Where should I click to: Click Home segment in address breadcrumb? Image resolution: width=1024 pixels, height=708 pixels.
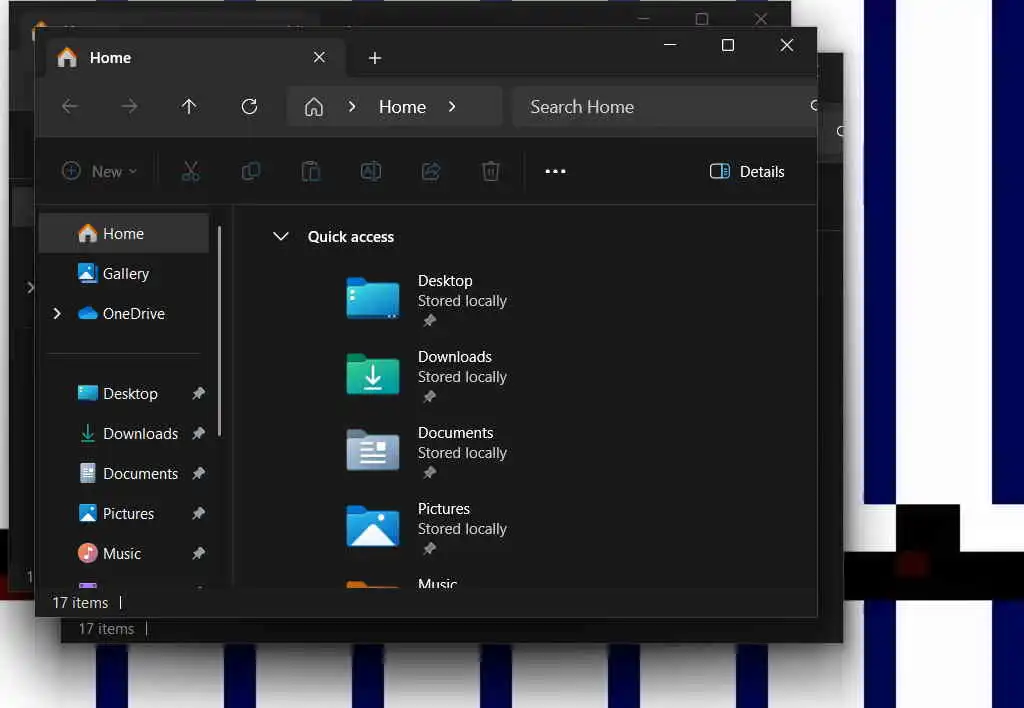[x=402, y=106]
